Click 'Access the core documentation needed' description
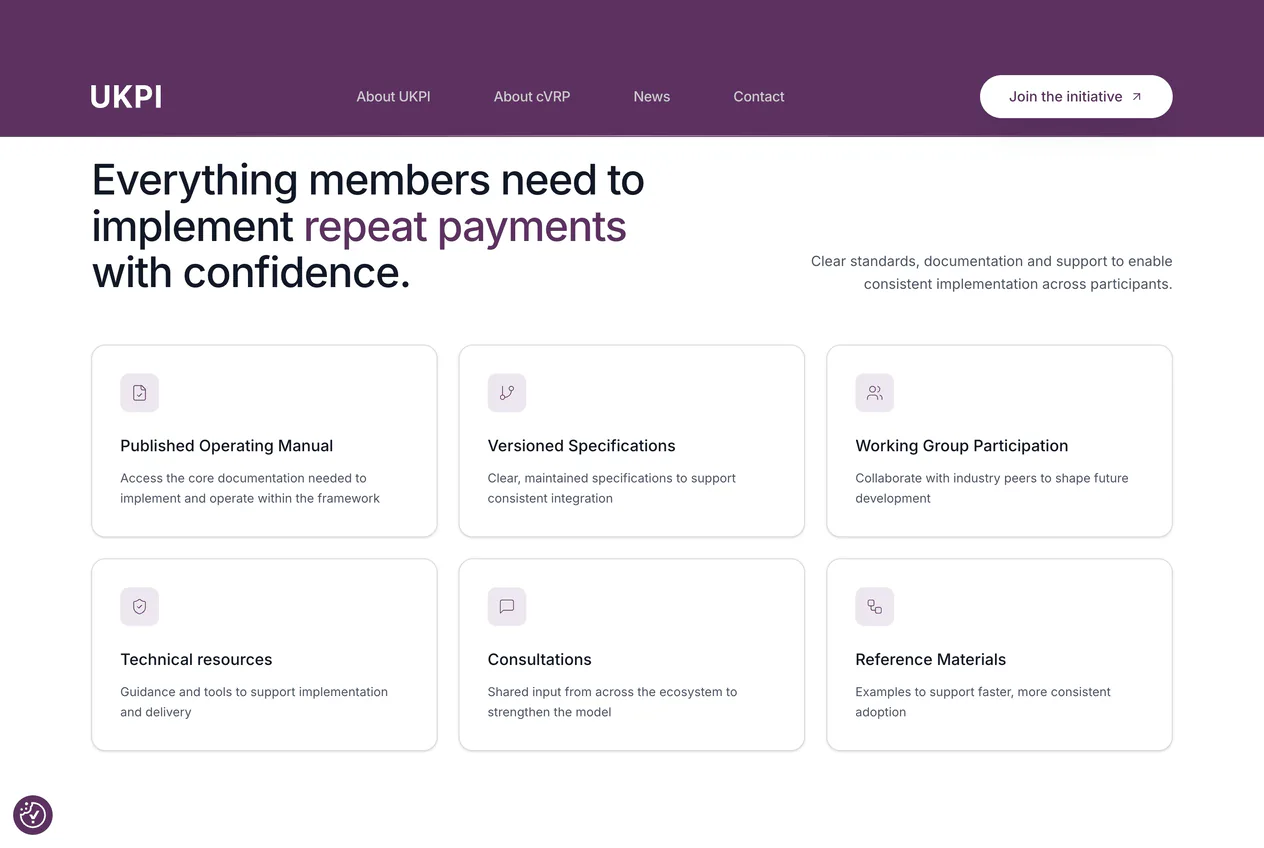 click(250, 488)
